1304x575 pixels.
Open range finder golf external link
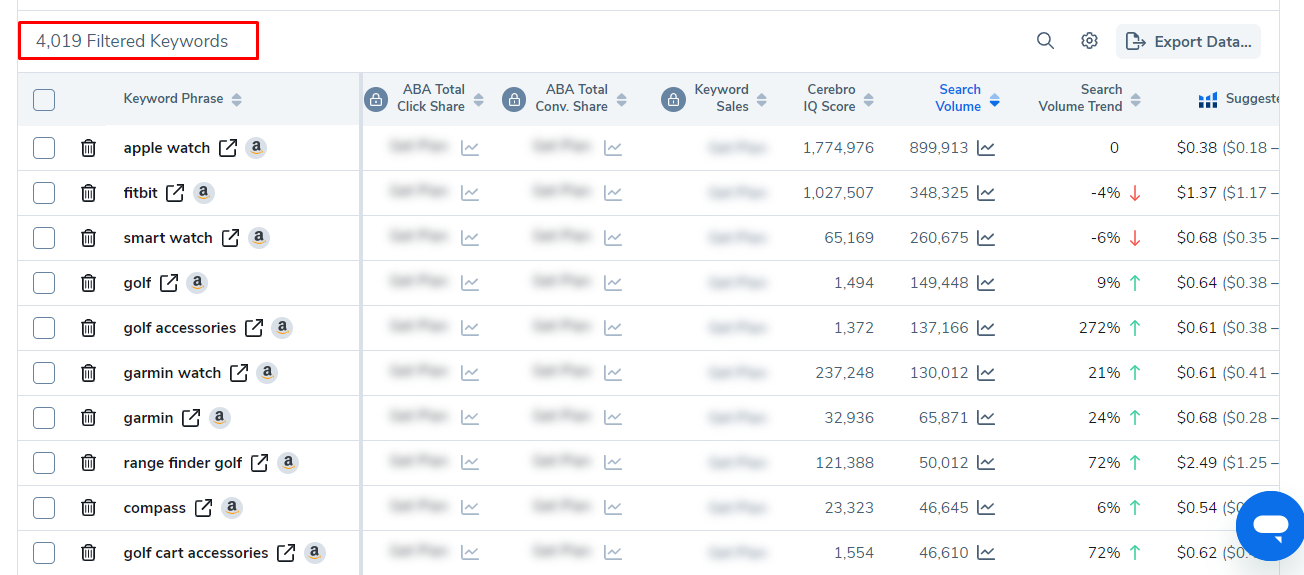[x=259, y=463]
